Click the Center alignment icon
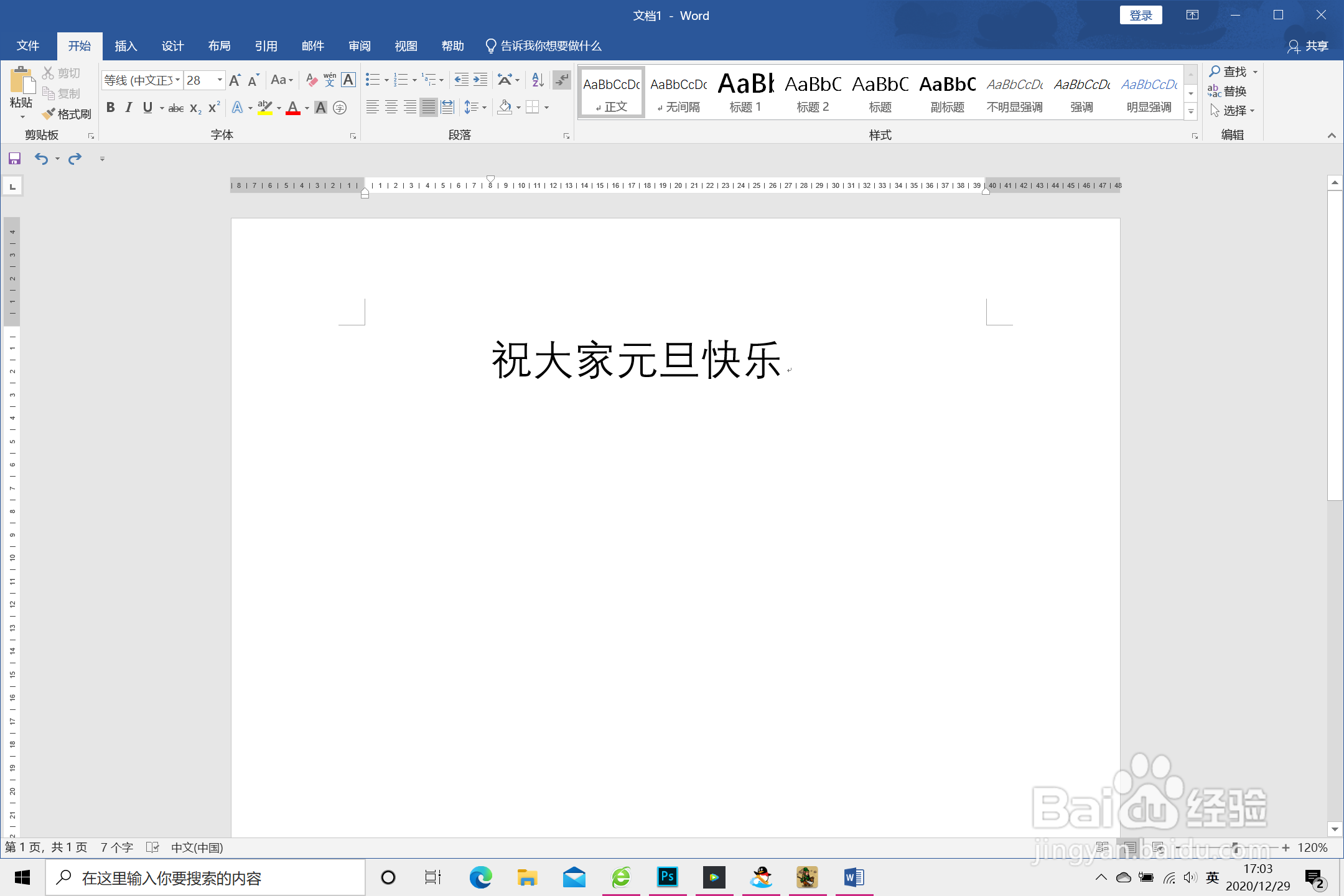 [391, 108]
